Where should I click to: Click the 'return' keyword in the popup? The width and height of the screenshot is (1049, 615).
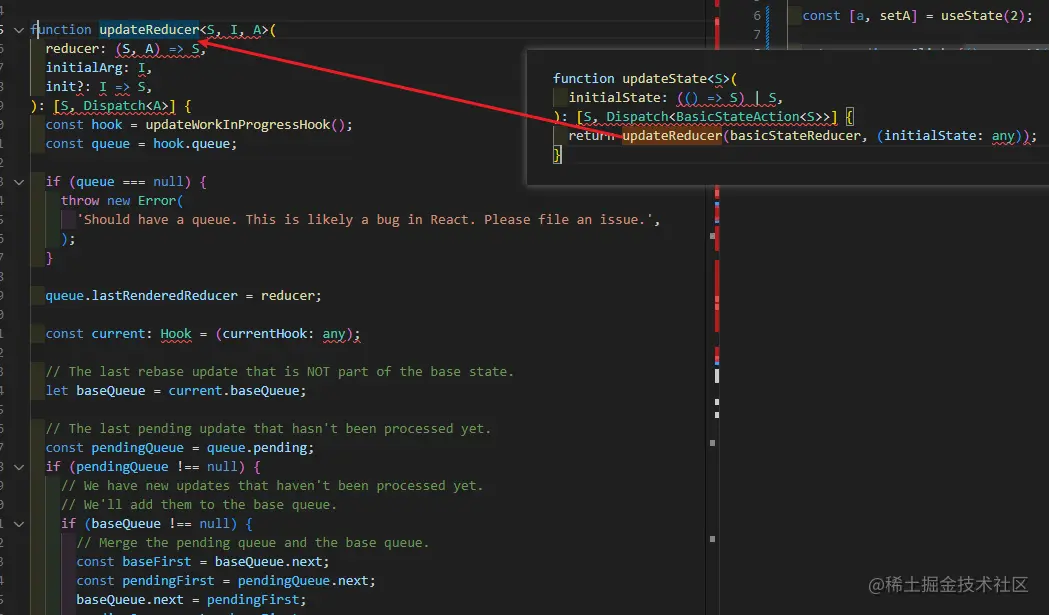[591, 136]
